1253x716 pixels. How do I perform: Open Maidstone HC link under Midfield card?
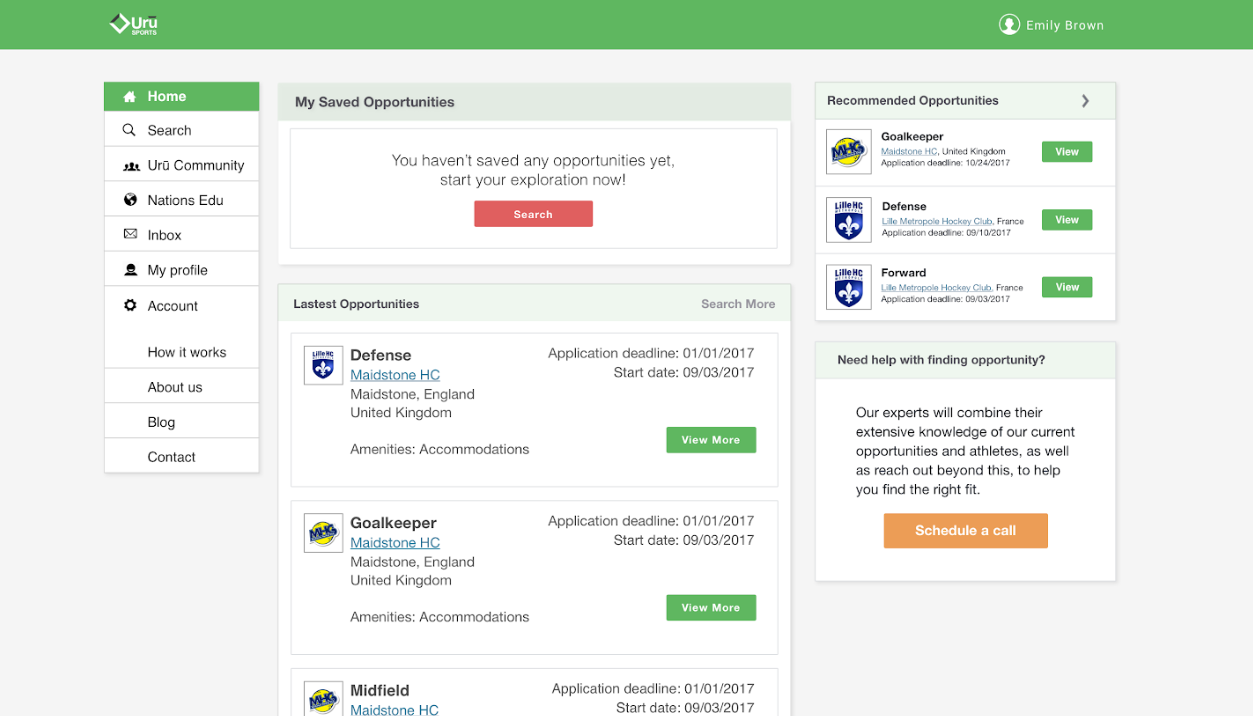[395, 709]
